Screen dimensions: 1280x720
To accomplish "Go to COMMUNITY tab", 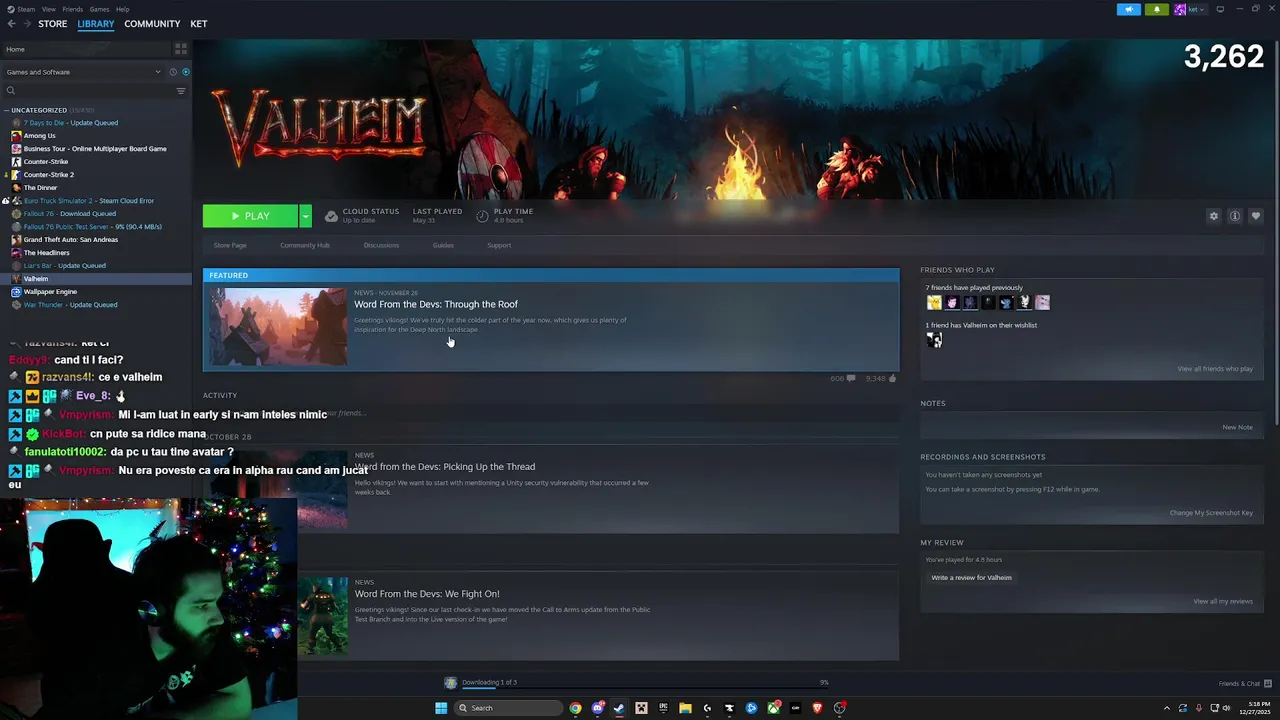I will [x=152, y=24].
